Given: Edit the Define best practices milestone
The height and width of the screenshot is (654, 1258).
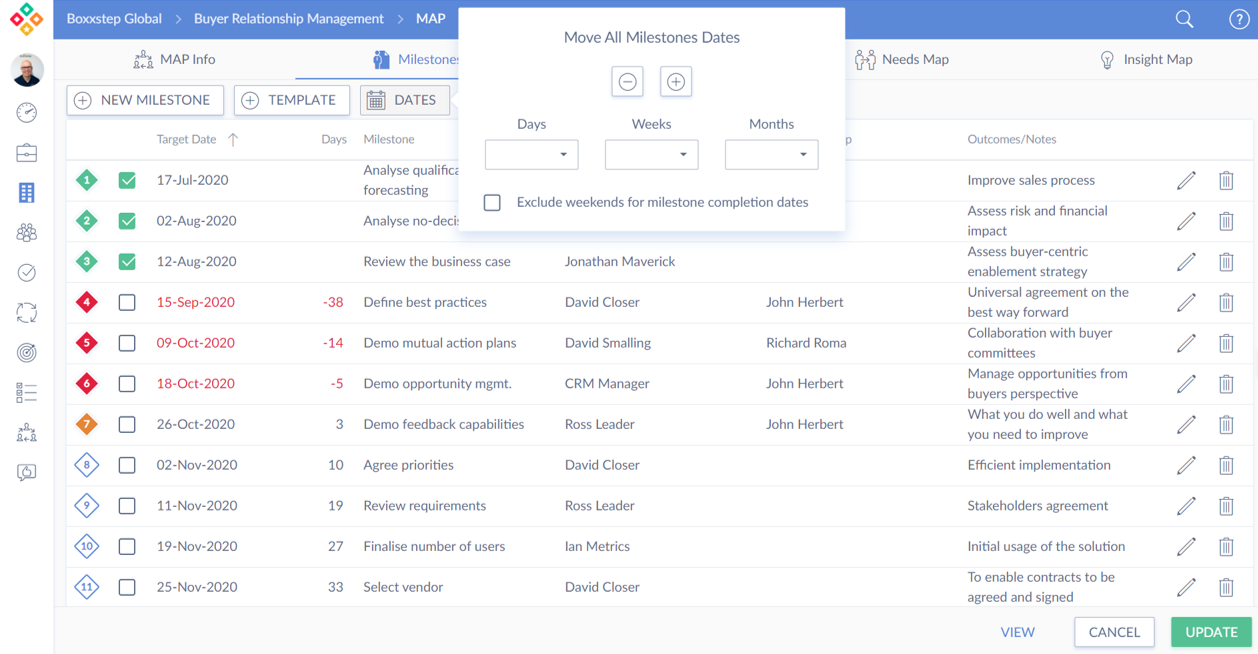Looking at the screenshot, I should [x=1186, y=302].
